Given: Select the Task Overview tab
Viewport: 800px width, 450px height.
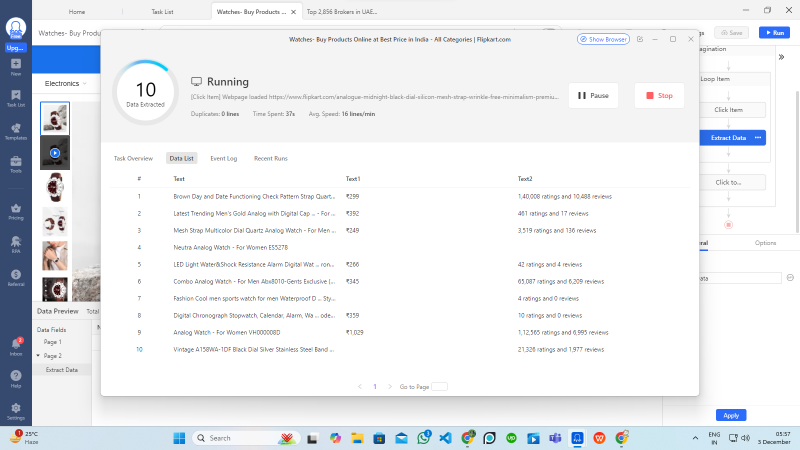Looking at the screenshot, I should 133,158.
